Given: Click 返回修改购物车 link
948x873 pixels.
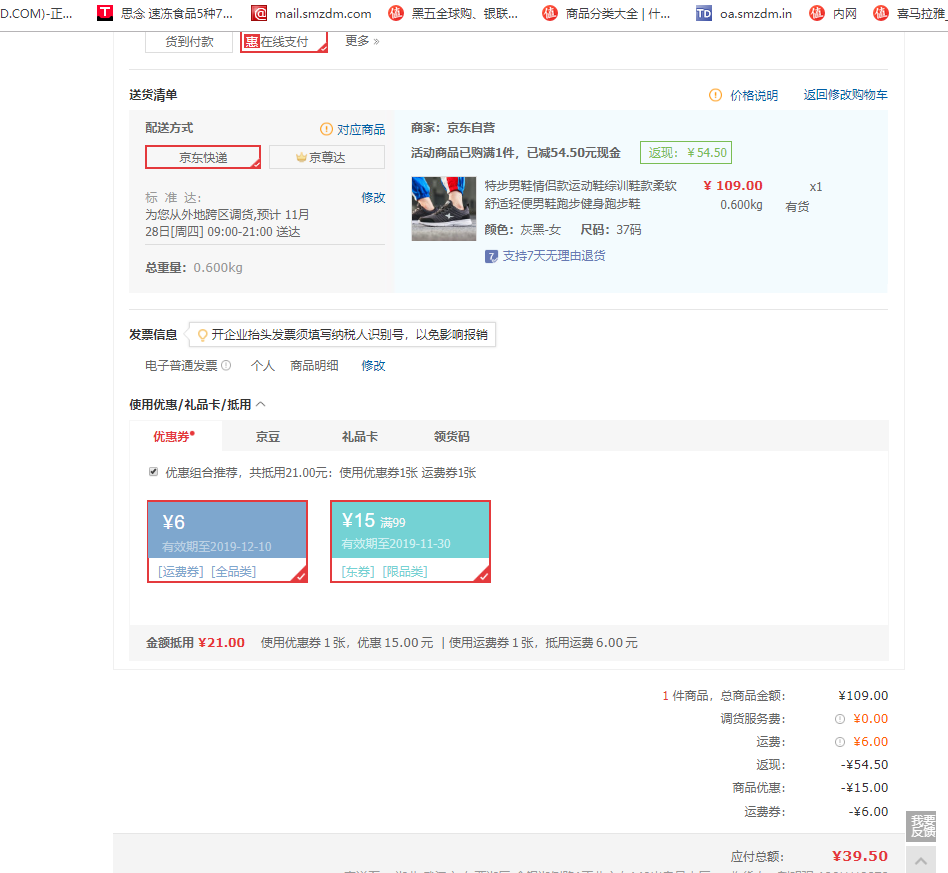Looking at the screenshot, I should click(x=845, y=95).
